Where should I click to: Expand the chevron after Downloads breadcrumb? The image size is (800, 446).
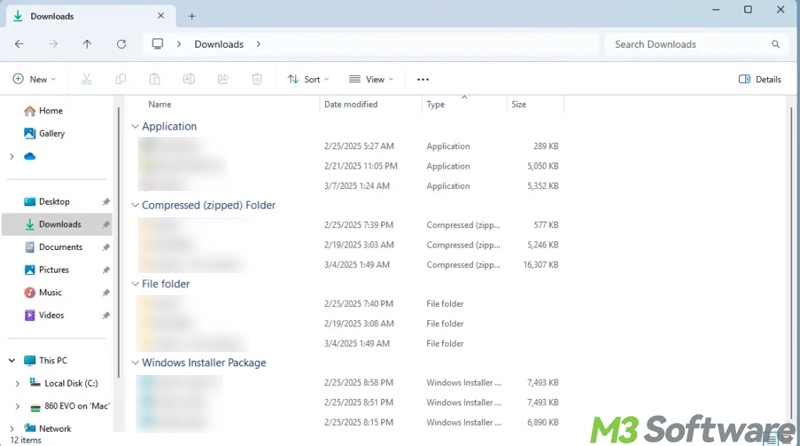(259, 44)
